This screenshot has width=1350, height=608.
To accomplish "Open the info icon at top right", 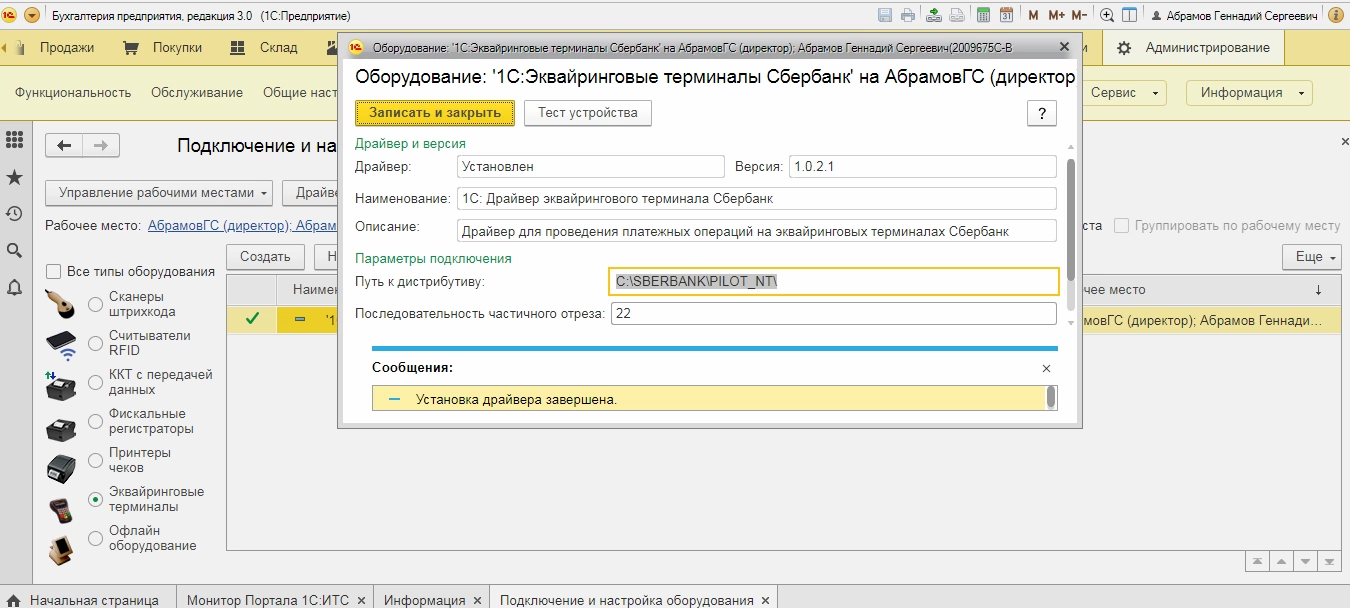I will (1336, 15).
